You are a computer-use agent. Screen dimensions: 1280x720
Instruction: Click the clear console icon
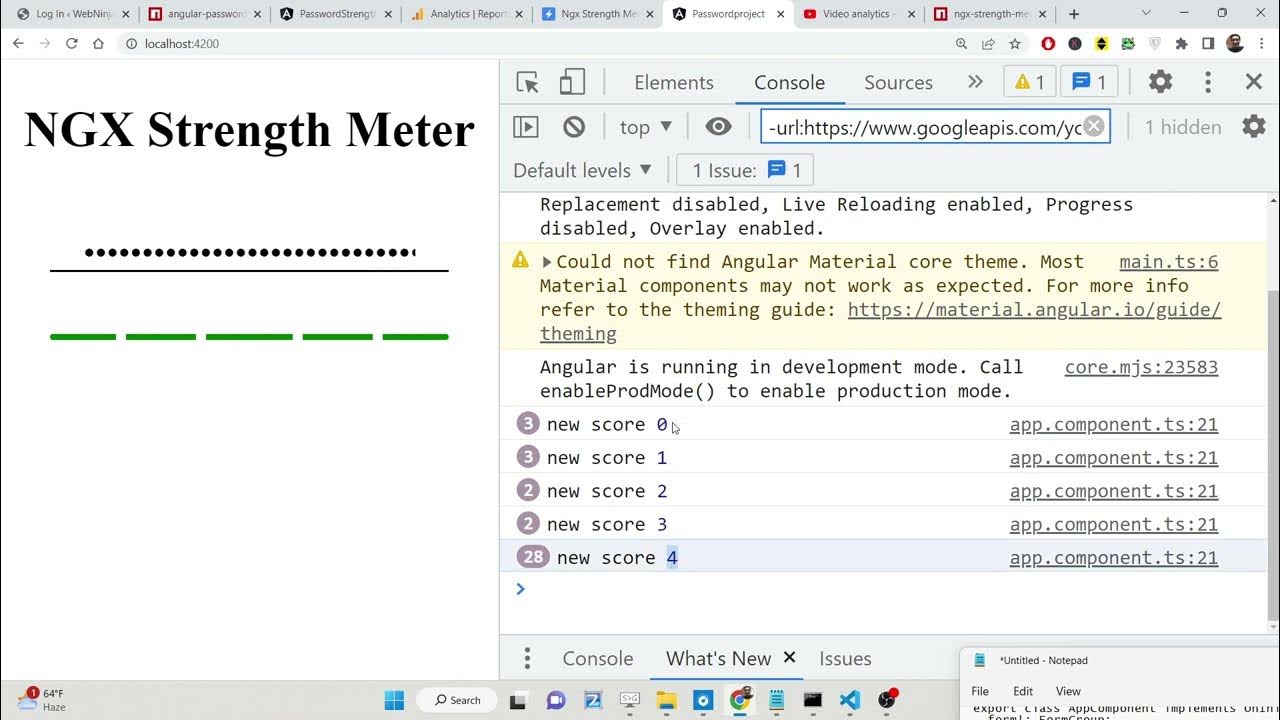tap(574, 127)
